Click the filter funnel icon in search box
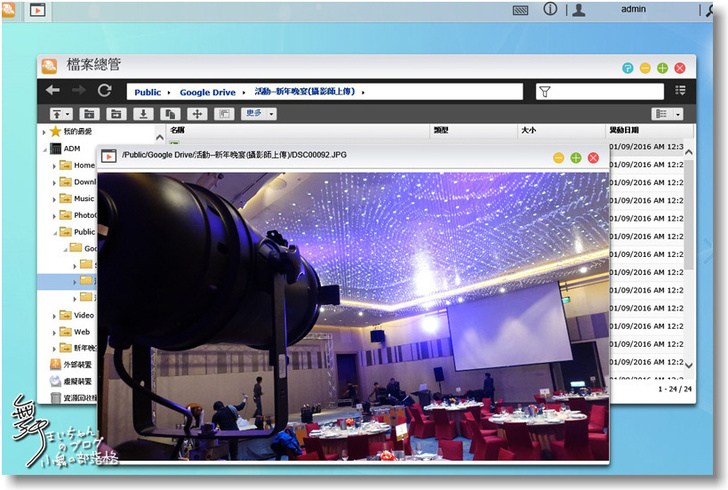The height and width of the screenshot is (490, 728). [x=545, y=92]
